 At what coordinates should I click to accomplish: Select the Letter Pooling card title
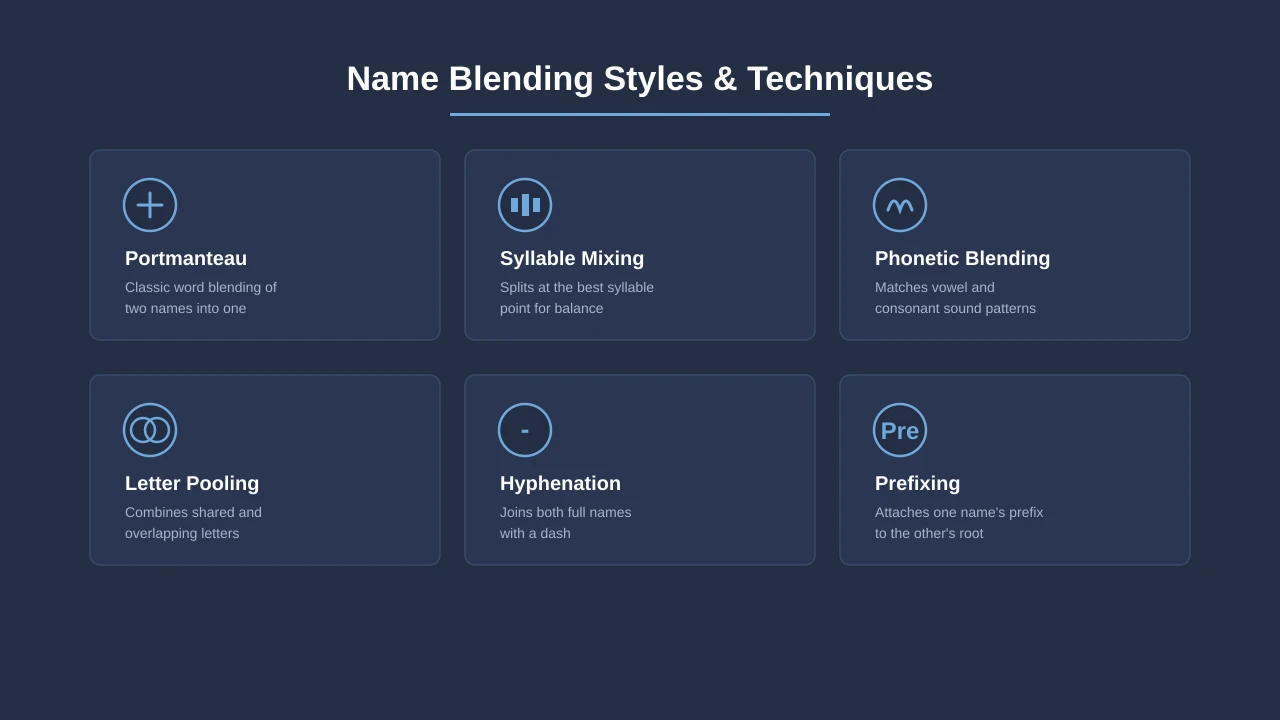point(192,483)
